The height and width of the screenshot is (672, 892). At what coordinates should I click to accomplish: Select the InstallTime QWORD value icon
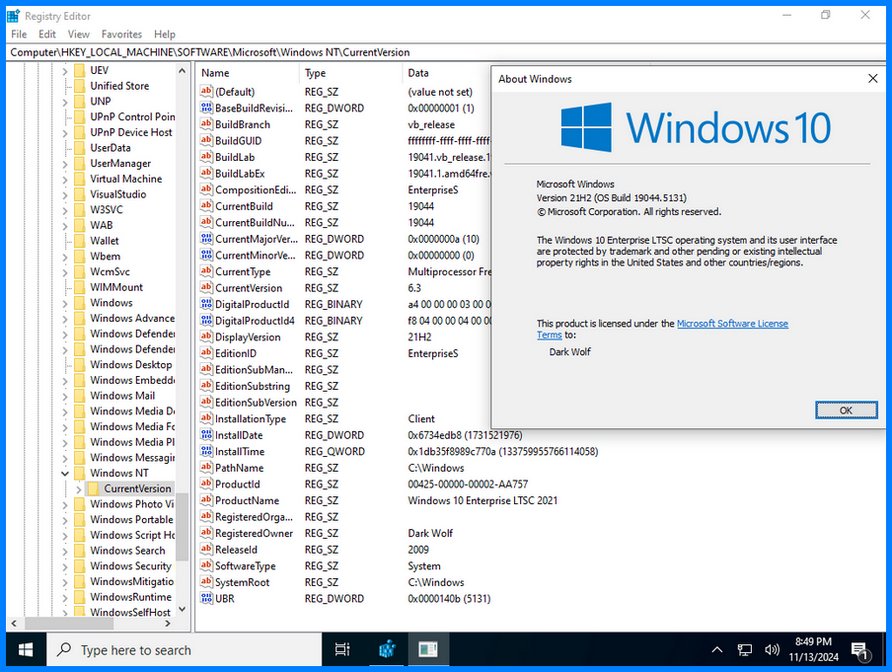(206, 452)
